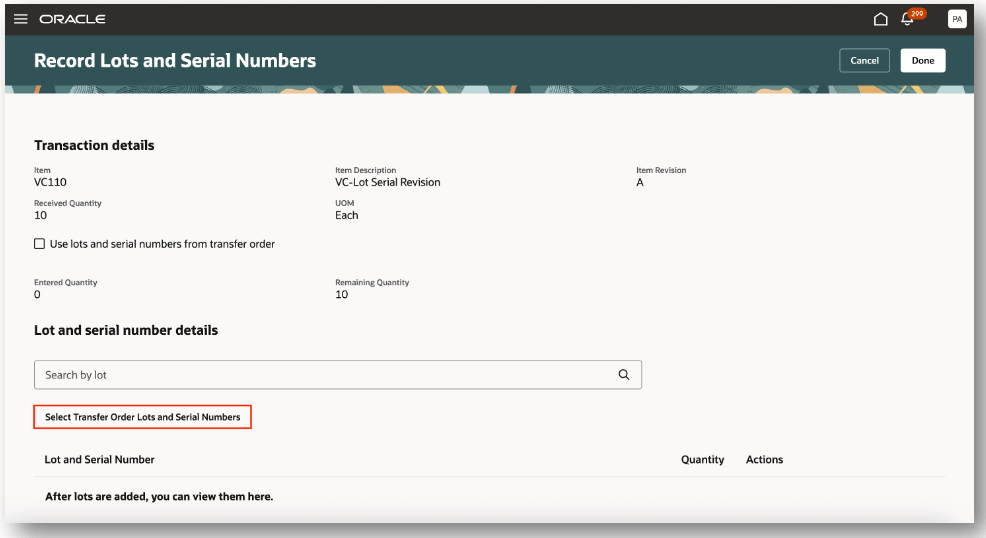Click the Actions column header
This screenshot has width=986, height=538.
coord(764,459)
